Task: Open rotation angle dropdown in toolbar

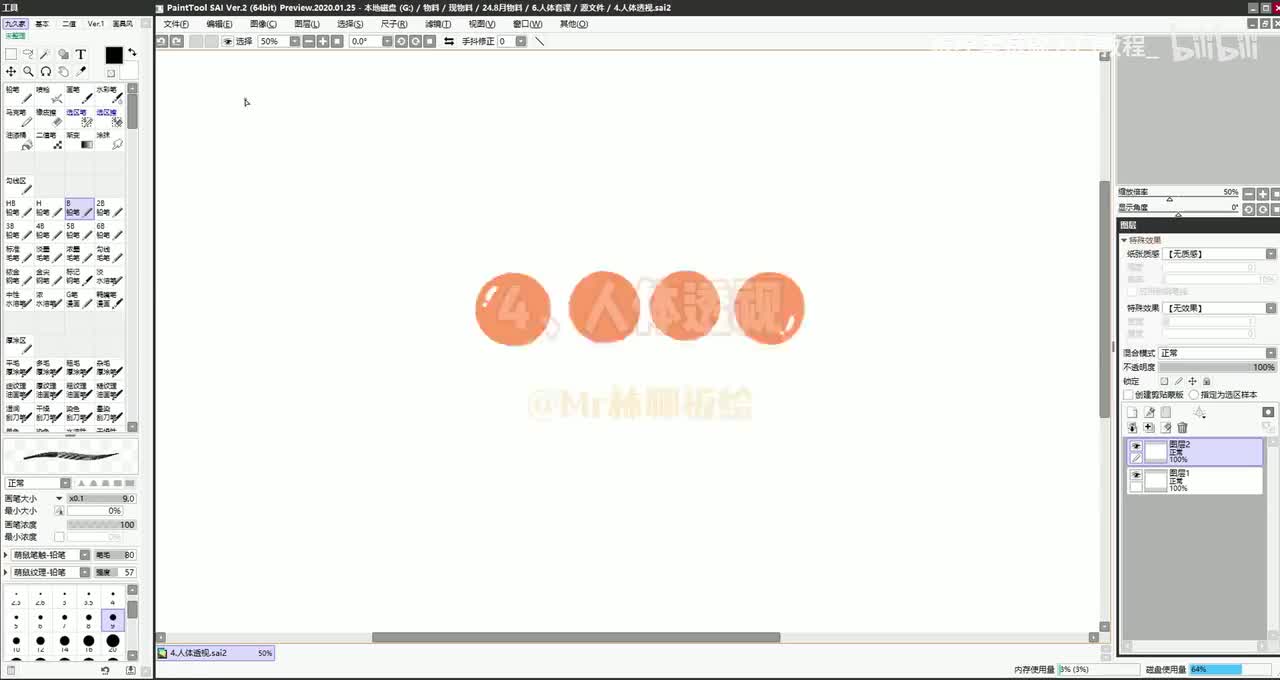Action: pos(388,41)
